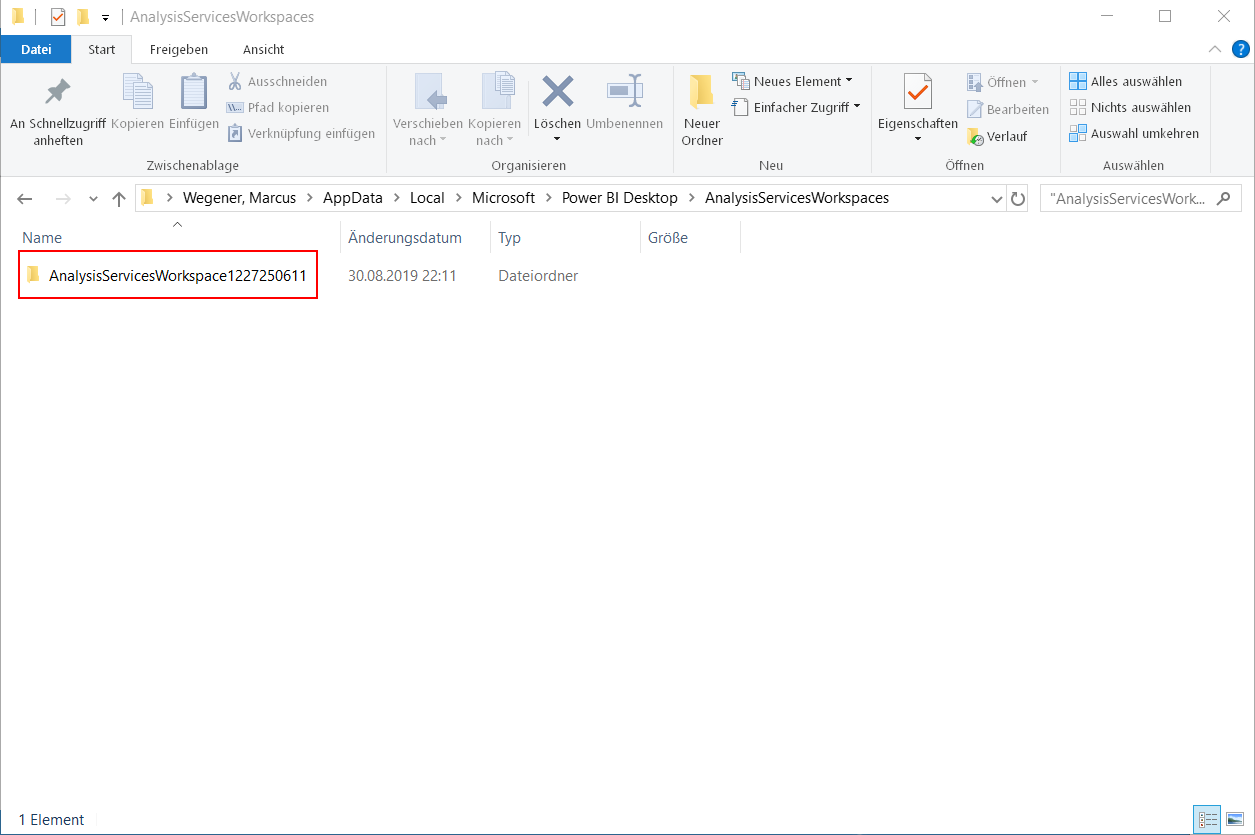Screen dimensions: 1255x835
Task: Click the Umbenennen icon
Action: point(625,92)
